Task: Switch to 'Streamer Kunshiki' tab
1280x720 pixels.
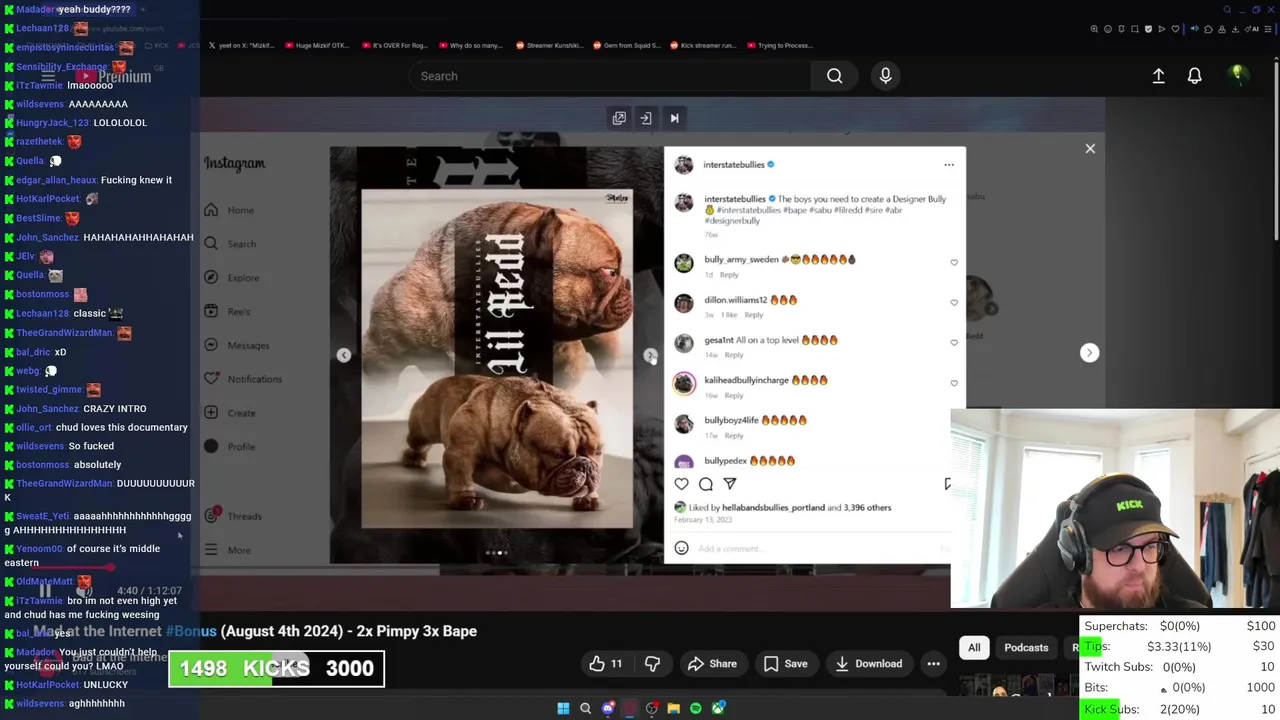Action: (x=551, y=45)
